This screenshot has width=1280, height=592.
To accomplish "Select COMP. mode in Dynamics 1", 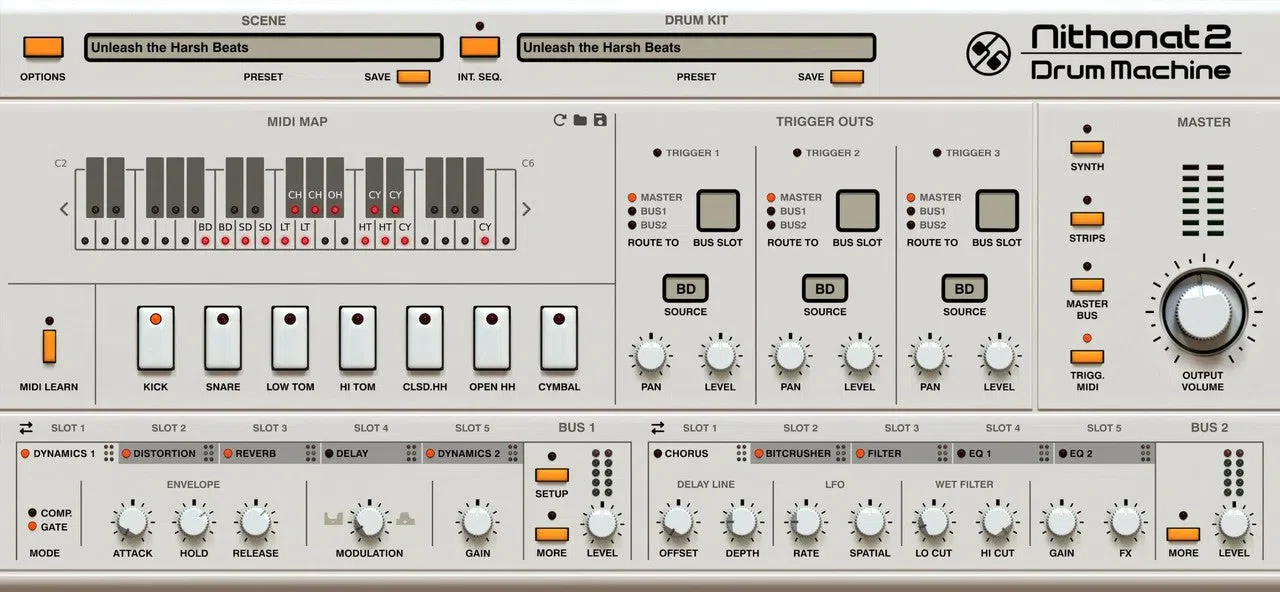I will 34,513.
